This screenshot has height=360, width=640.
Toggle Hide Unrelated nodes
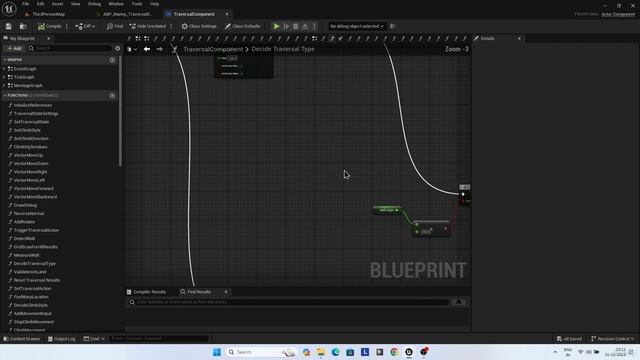click(147, 26)
